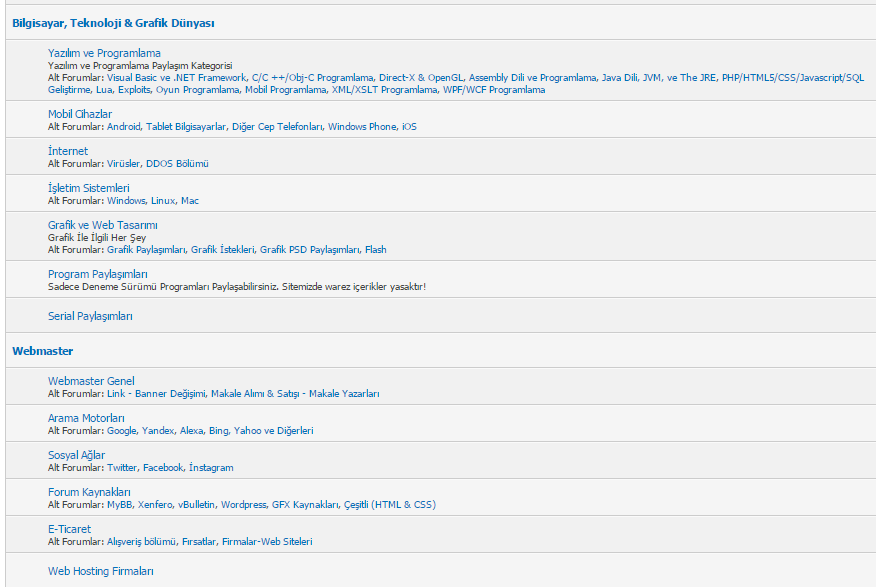Viewport: 876px width, 587px height.
Task: Open Grafik PSD Paylaşımları subforum
Action: (x=310, y=250)
